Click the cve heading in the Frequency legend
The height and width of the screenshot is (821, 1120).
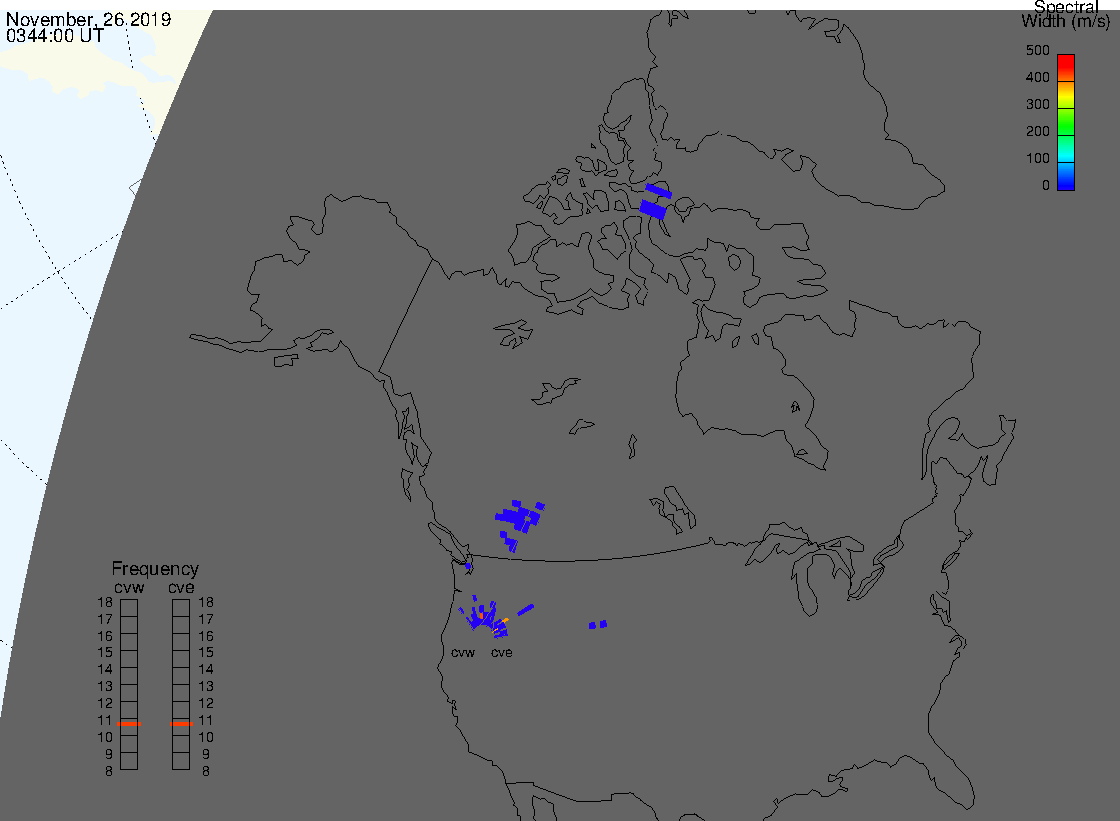181,588
